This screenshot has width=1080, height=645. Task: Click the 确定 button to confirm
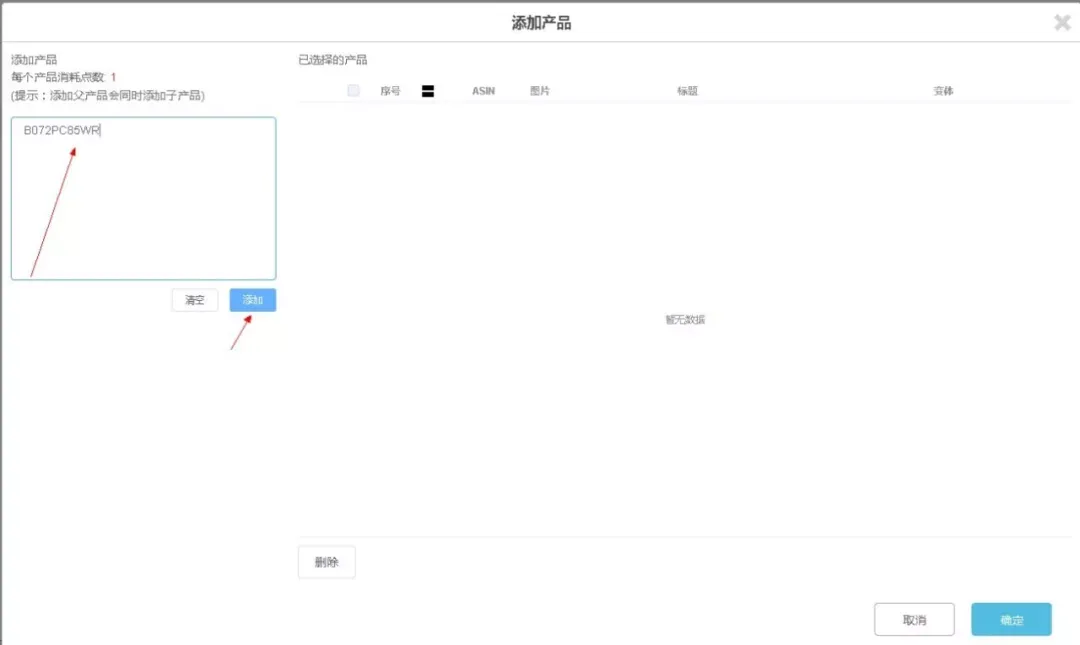[x=1011, y=620]
